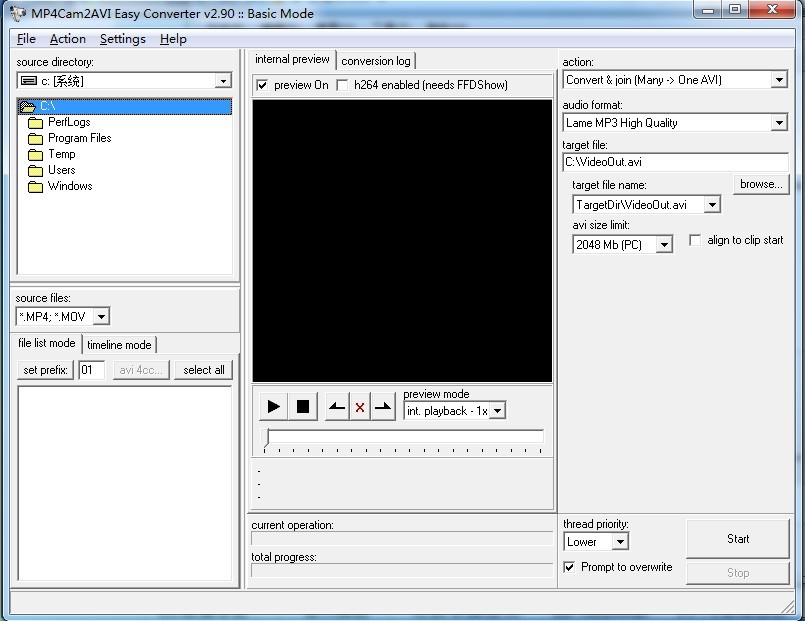Click the right mark-out arrow button
The height and width of the screenshot is (621, 805).
[383, 407]
